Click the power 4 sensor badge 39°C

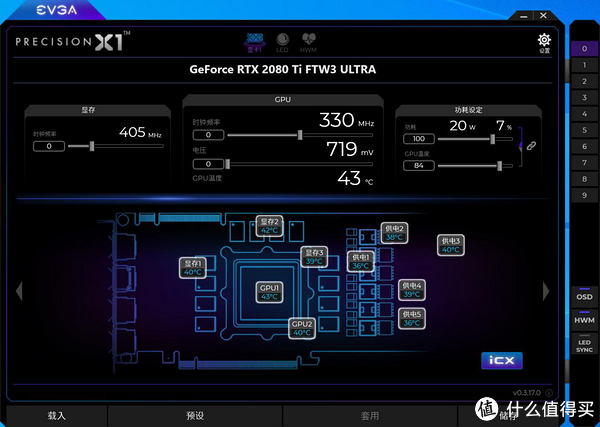pos(412,290)
